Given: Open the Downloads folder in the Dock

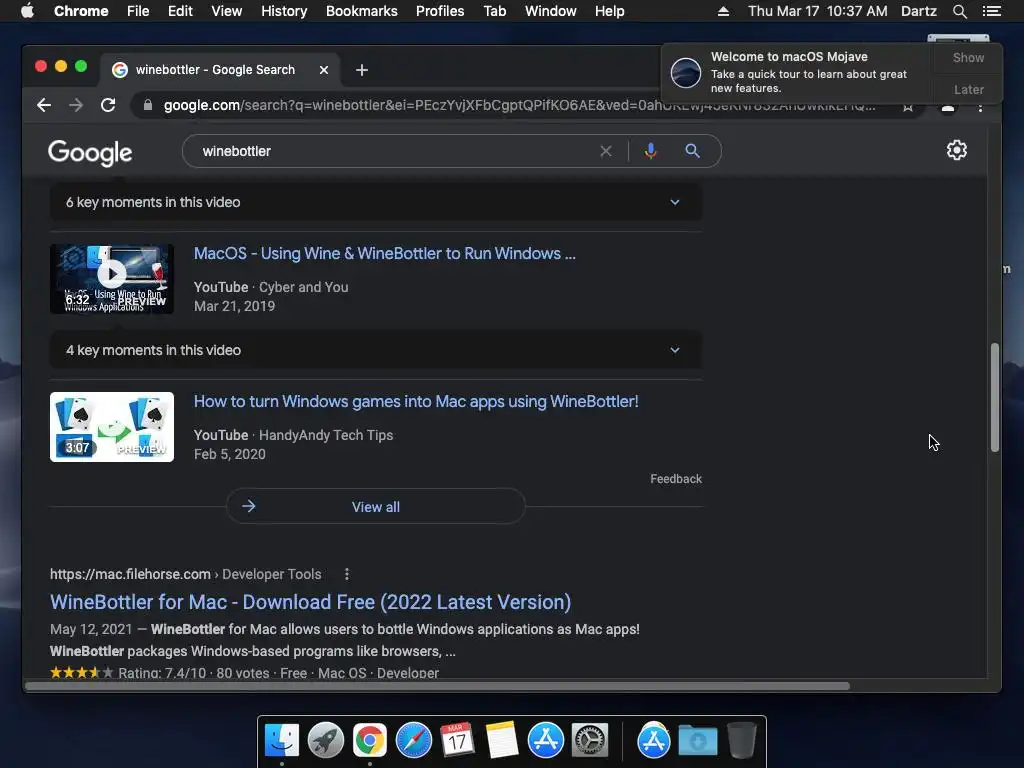Looking at the screenshot, I should (x=697, y=741).
